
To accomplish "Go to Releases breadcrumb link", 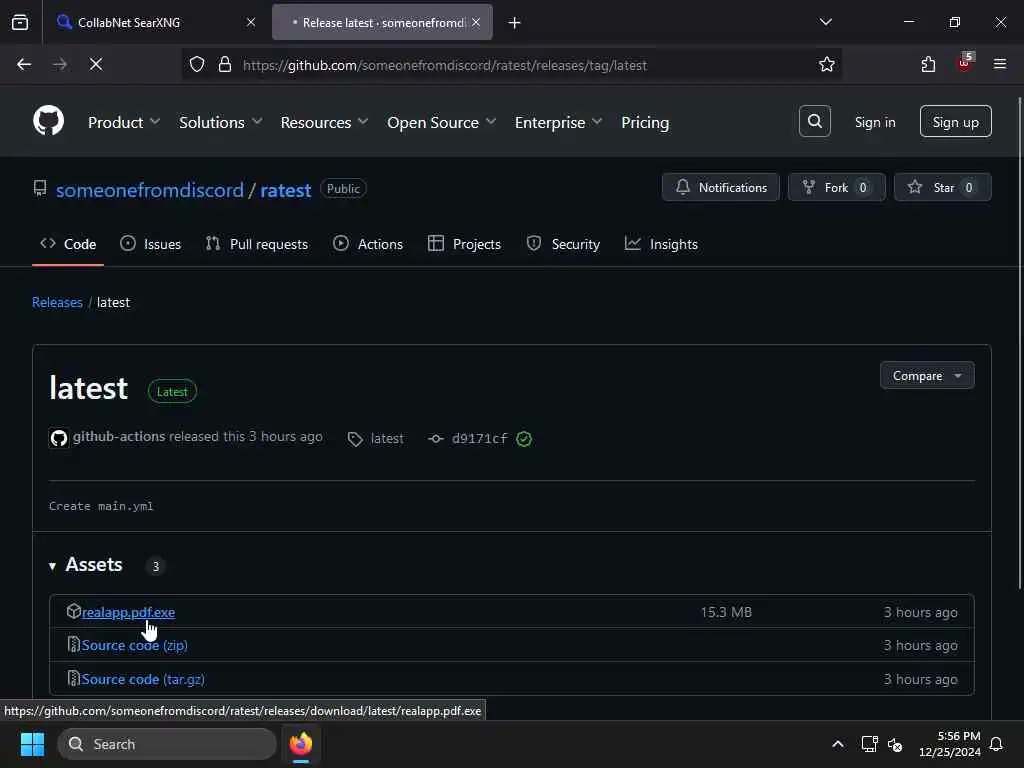I will point(57,302).
